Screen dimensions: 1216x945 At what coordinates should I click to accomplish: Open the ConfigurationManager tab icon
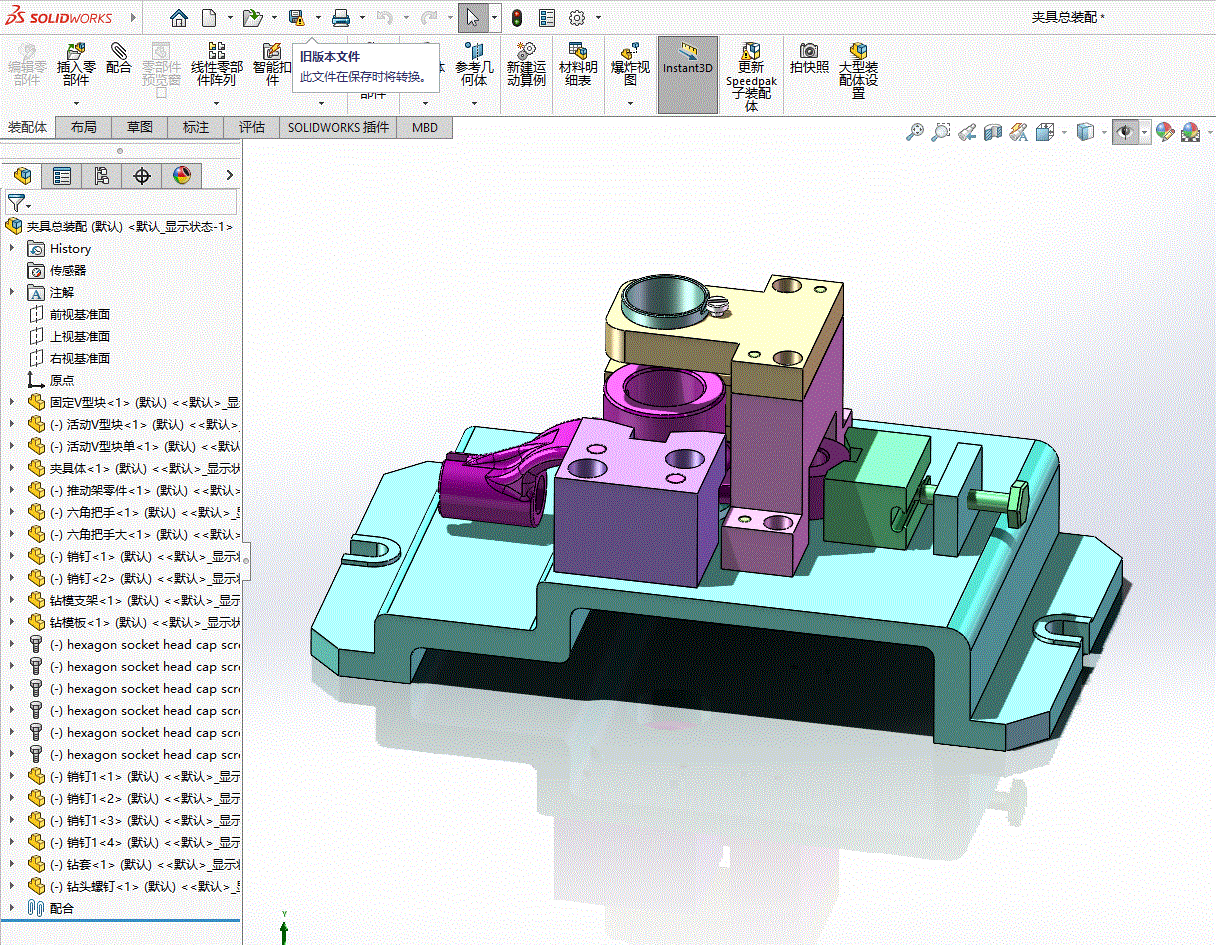102,176
